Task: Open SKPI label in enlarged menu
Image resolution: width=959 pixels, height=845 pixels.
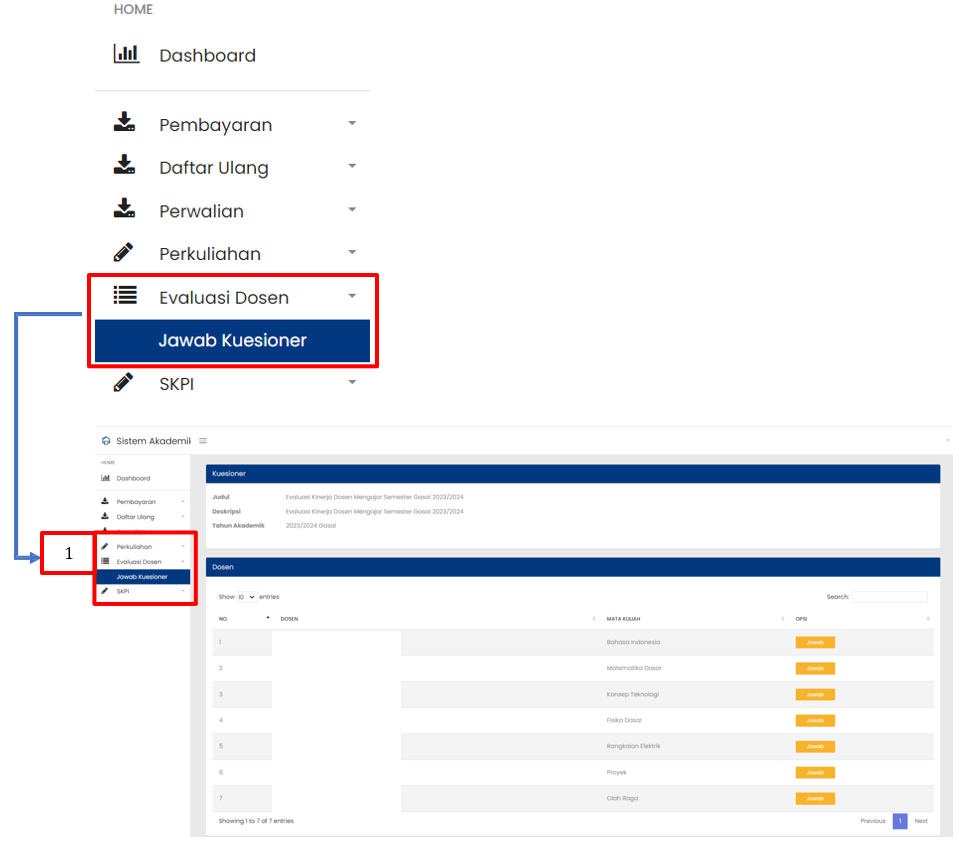Action: tap(176, 385)
